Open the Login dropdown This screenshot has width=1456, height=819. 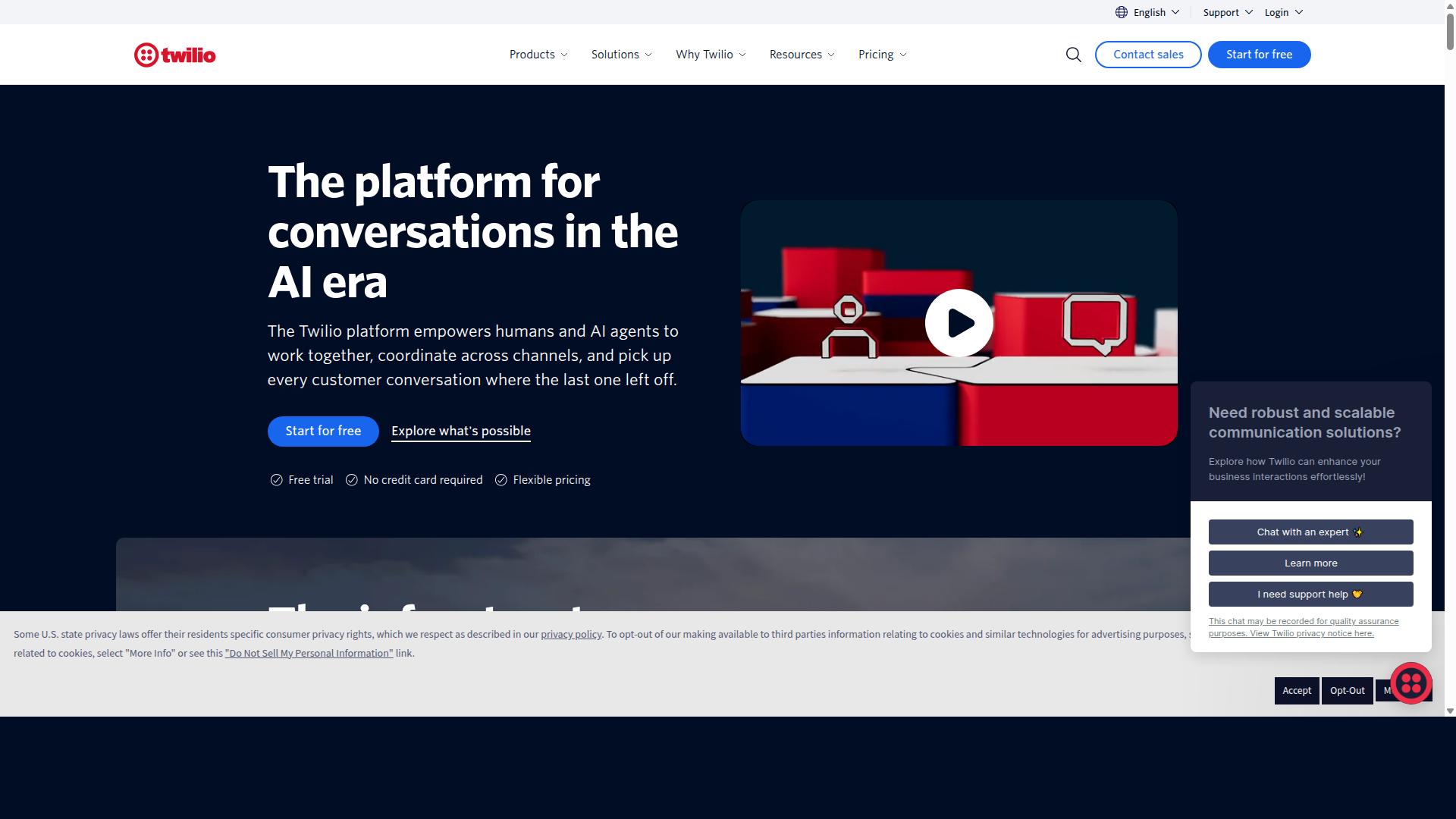(1283, 12)
